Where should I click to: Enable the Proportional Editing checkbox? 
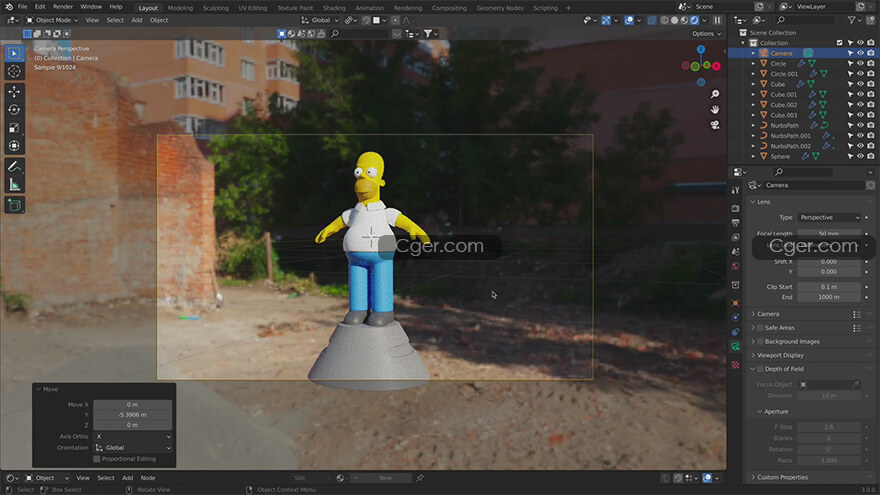click(97, 459)
